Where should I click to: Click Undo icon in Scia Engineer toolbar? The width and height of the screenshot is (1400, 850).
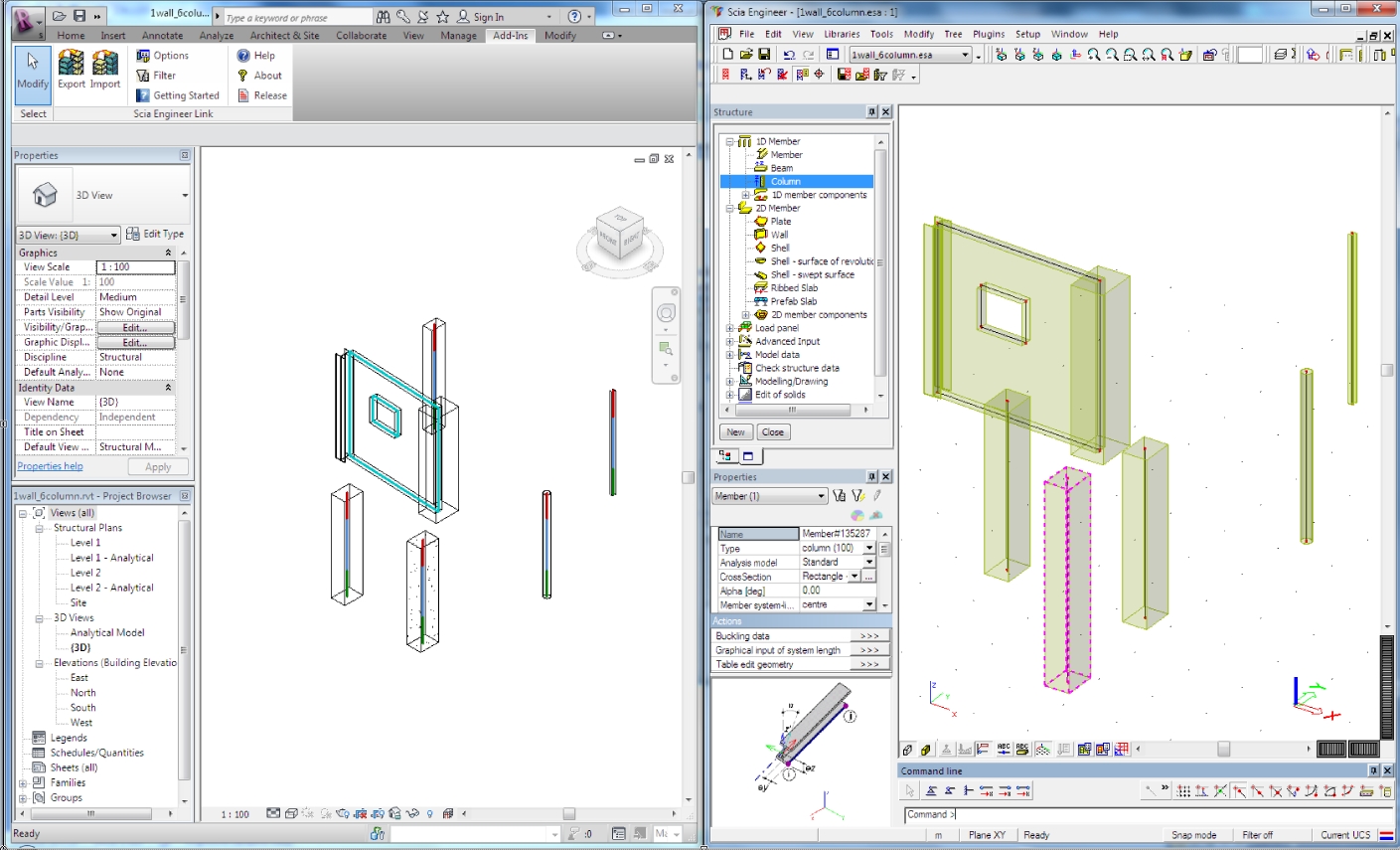(x=789, y=55)
